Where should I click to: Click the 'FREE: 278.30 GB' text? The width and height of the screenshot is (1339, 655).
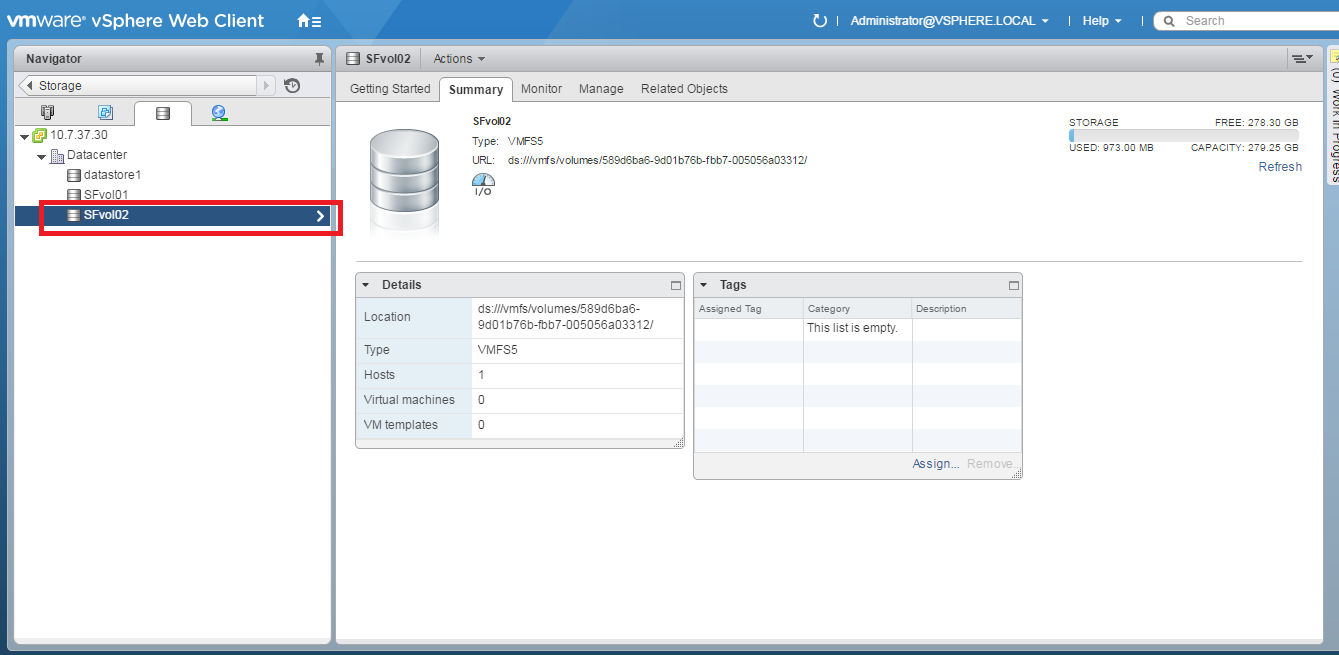1256,122
